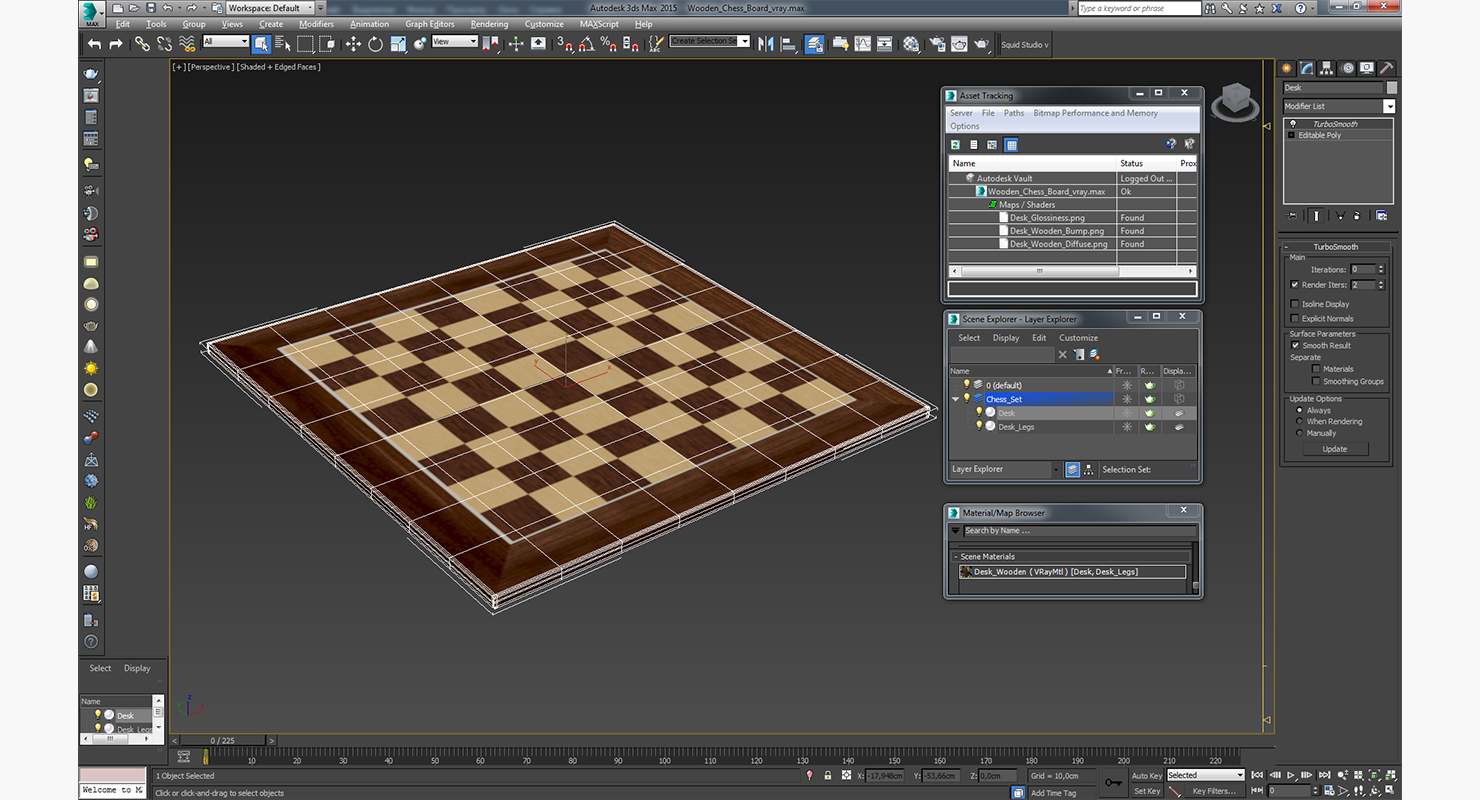This screenshot has height=800, width=1480.
Task: Enable Separate by Smoothing Groups checkbox
Action: pos(1316,381)
